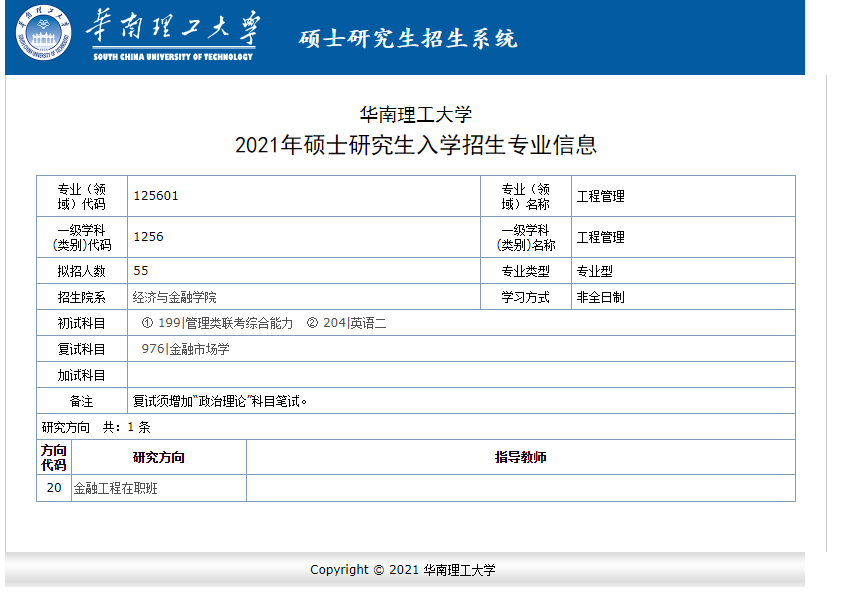
Task: Select the major code value 125601
Action: pos(156,196)
